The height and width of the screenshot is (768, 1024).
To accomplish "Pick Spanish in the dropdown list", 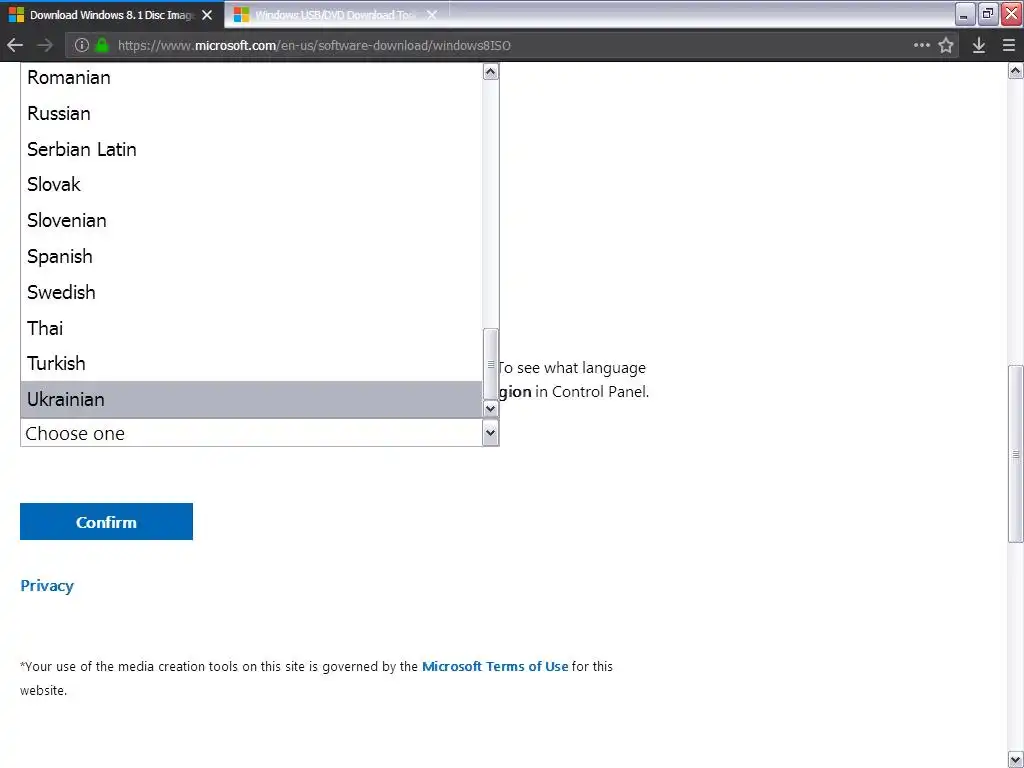I will tap(251, 257).
